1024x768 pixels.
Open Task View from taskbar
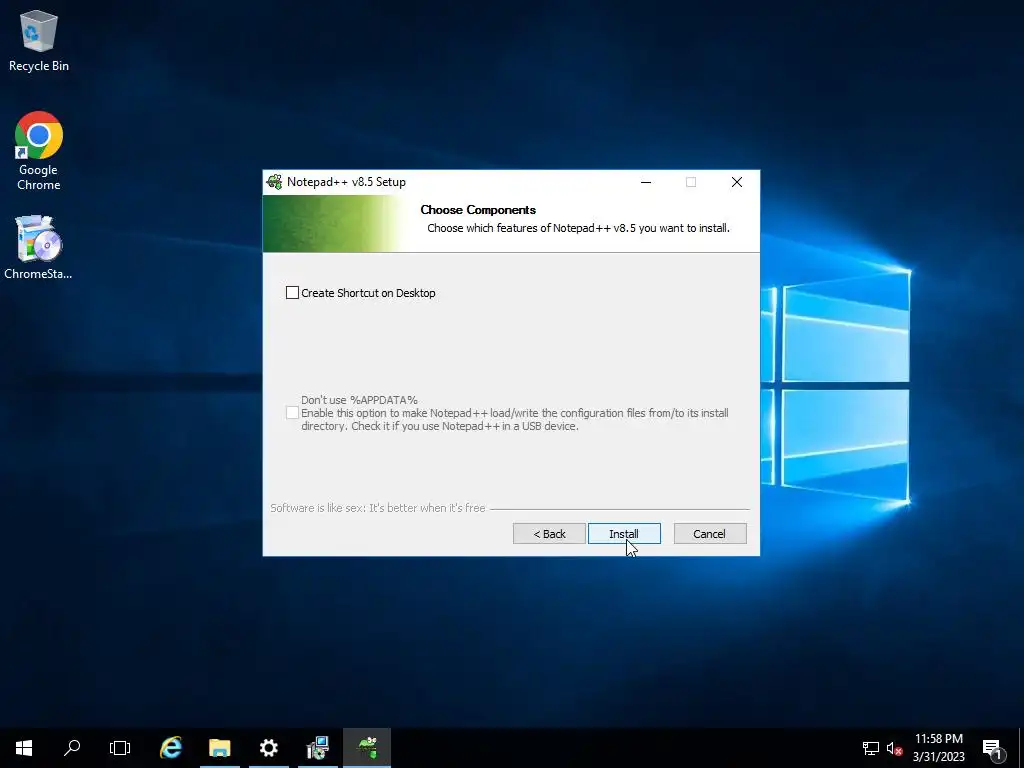point(120,748)
